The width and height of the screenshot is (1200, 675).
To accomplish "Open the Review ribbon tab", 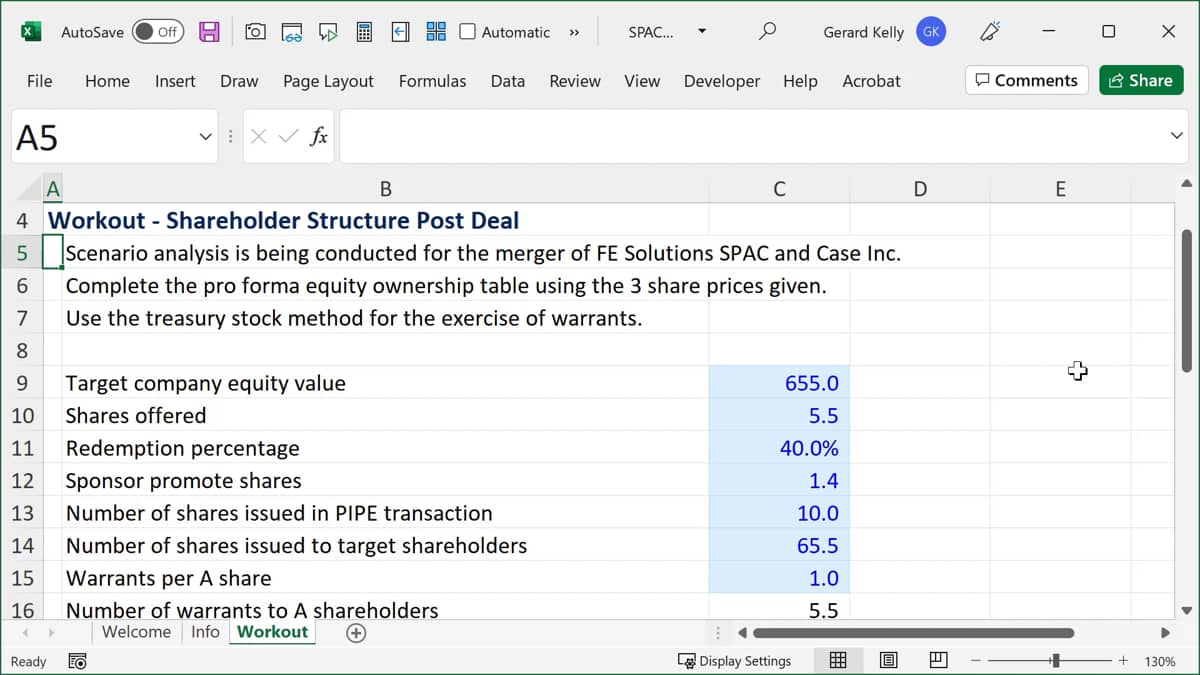I will coord(575,81).
